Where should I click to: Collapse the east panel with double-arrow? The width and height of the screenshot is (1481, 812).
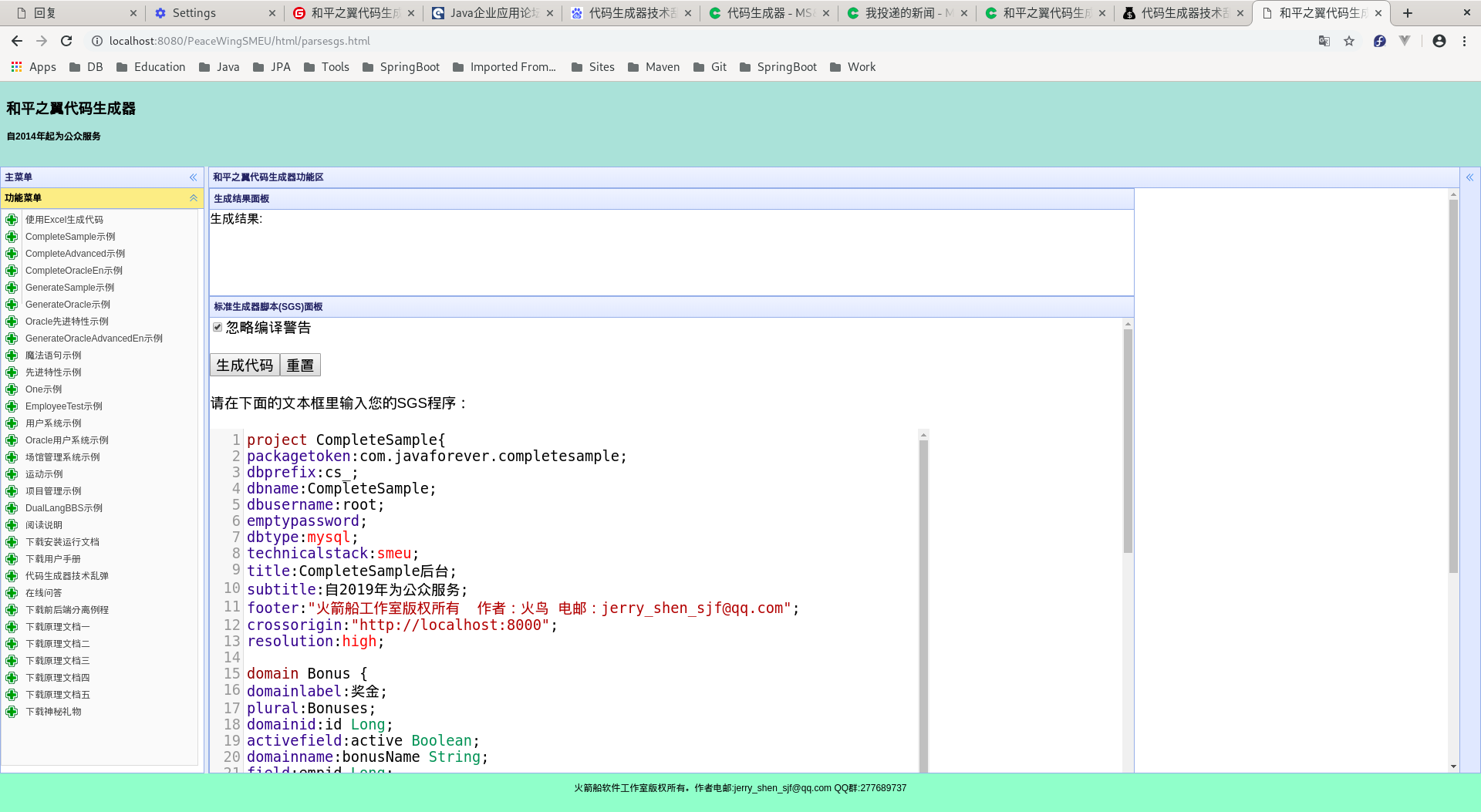click(x=1470, y=177)
